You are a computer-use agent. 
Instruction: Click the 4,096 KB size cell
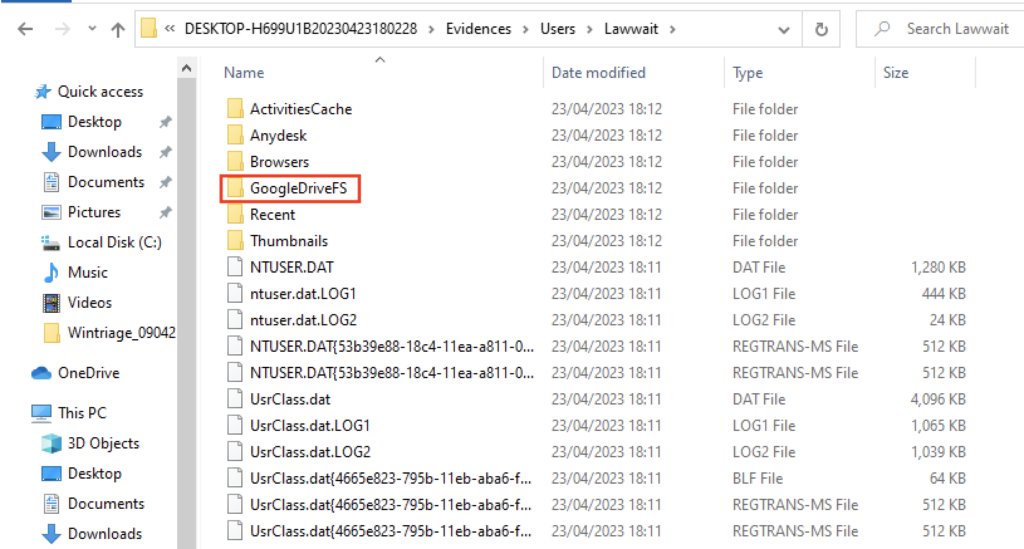click(938, 399)
